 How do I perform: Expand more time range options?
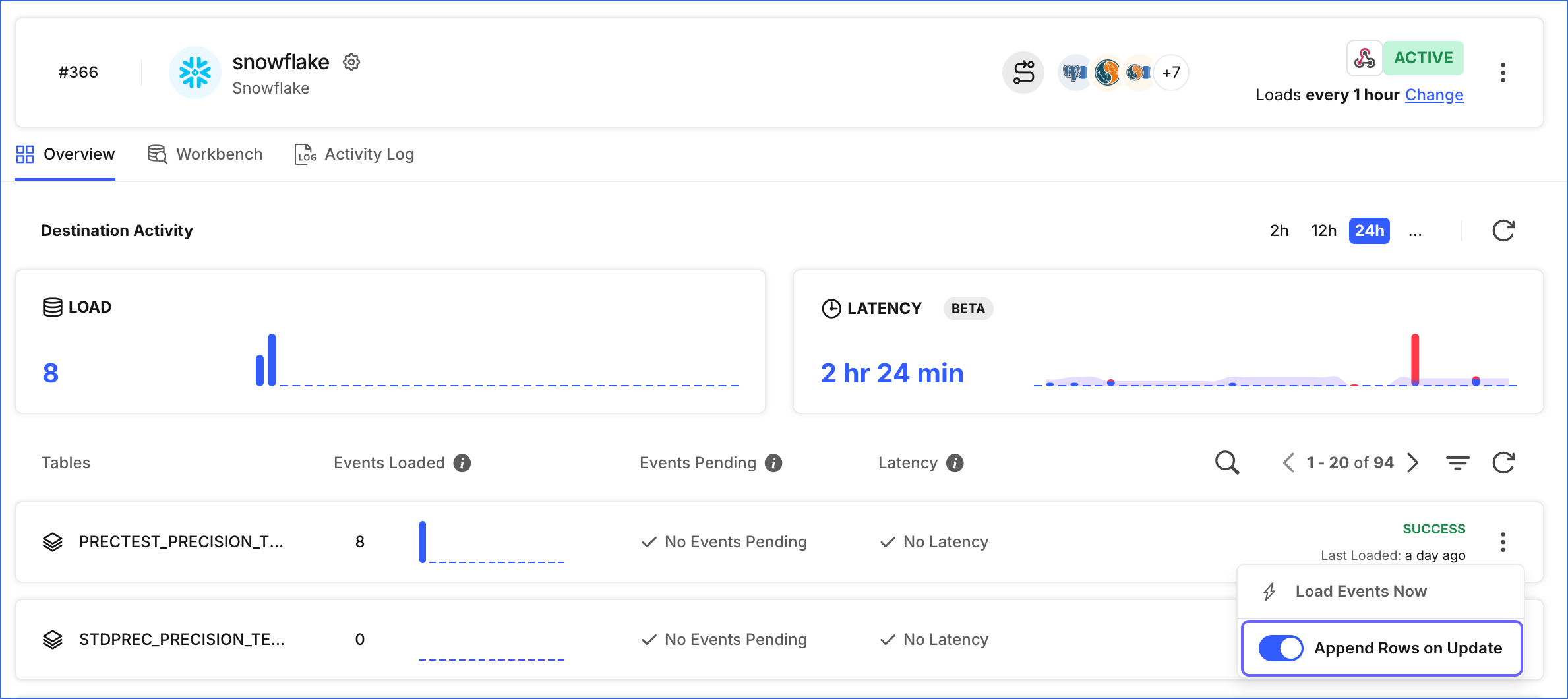tap(1415, 231)
